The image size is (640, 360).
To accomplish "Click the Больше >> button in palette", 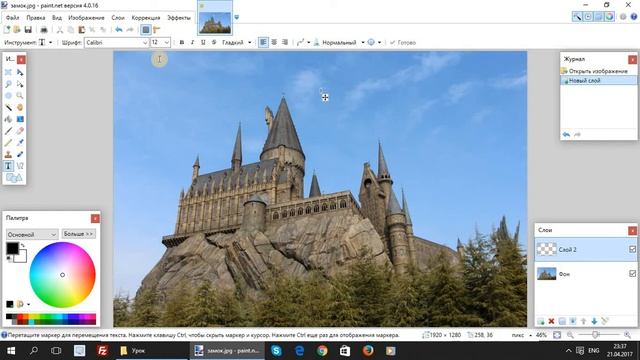I will tap(79, 234).
